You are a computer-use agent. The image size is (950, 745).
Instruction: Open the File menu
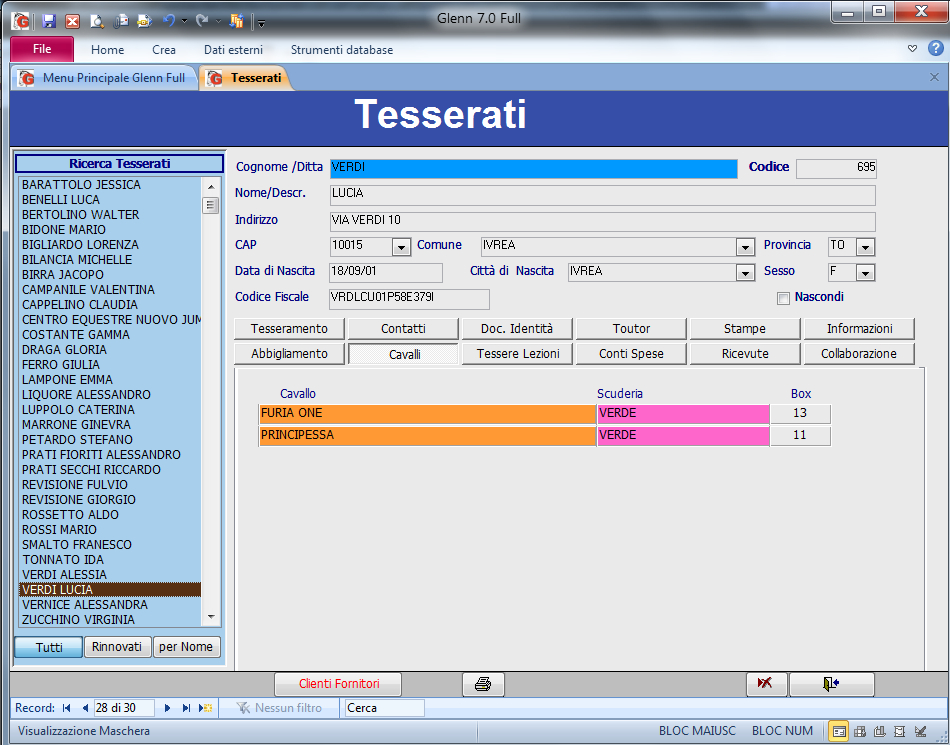click(42, 49)
